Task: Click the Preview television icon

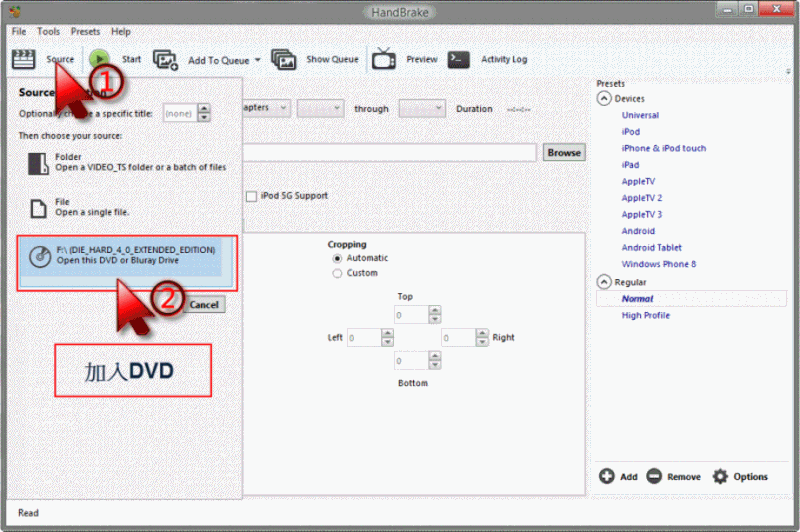Action: (x=384, y=59)
